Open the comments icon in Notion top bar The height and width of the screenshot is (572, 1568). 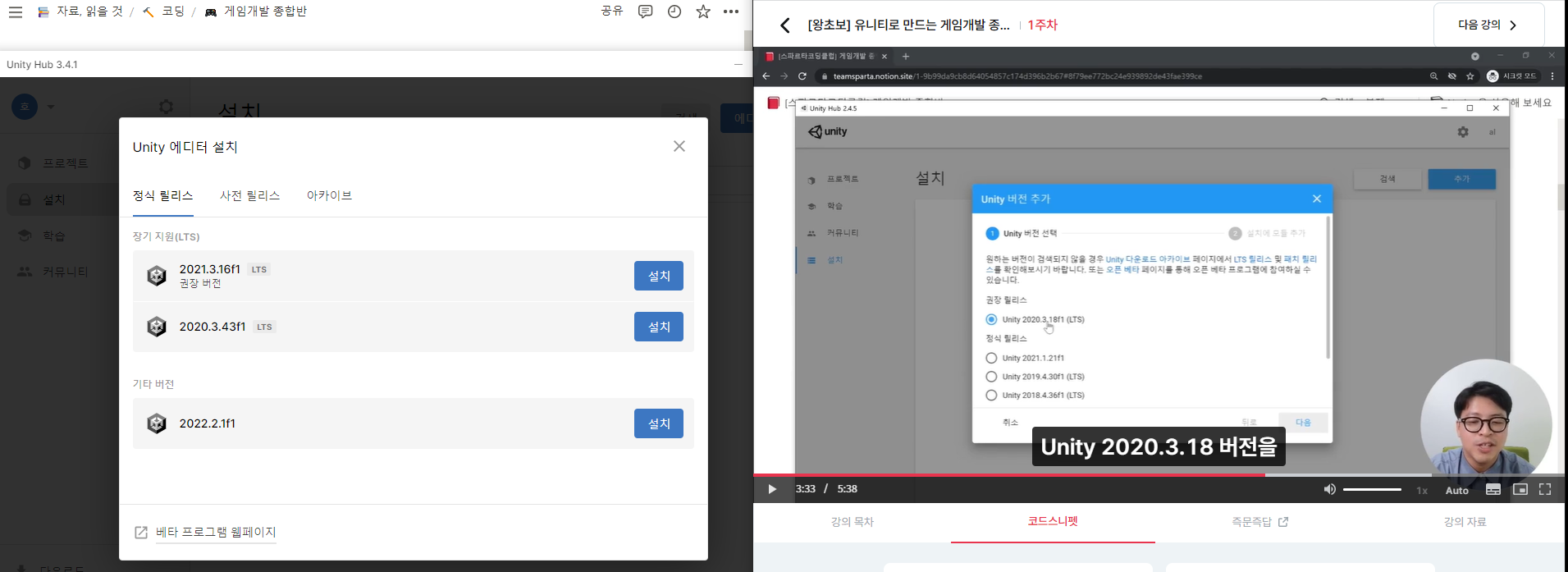pyautogui.click(x=646, y=11)
